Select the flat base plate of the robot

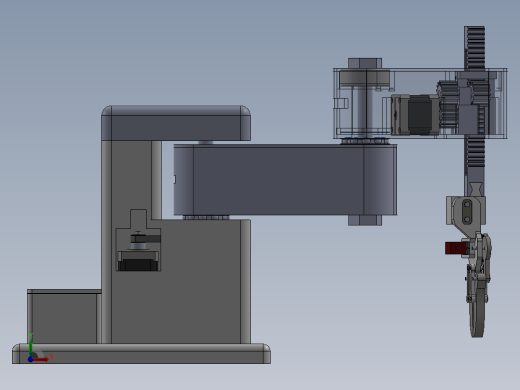click(141, 353)
